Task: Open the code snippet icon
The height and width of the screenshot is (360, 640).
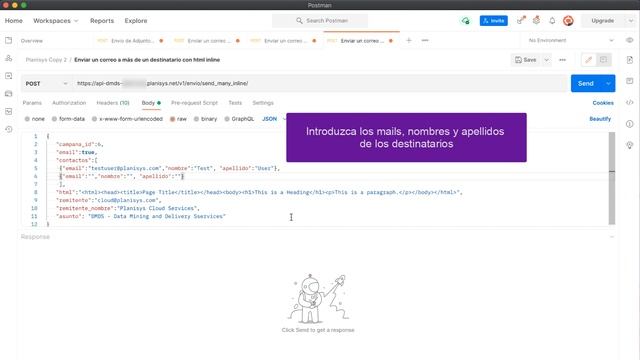Action: 629,102
